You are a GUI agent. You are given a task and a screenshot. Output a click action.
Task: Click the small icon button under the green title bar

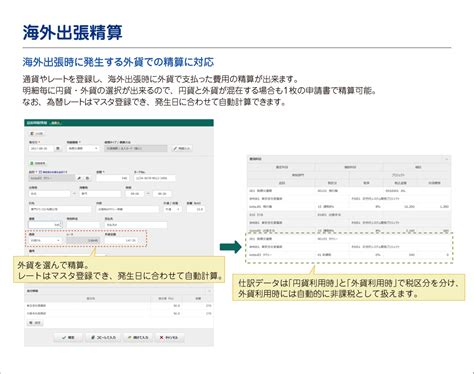pos(36,134)
